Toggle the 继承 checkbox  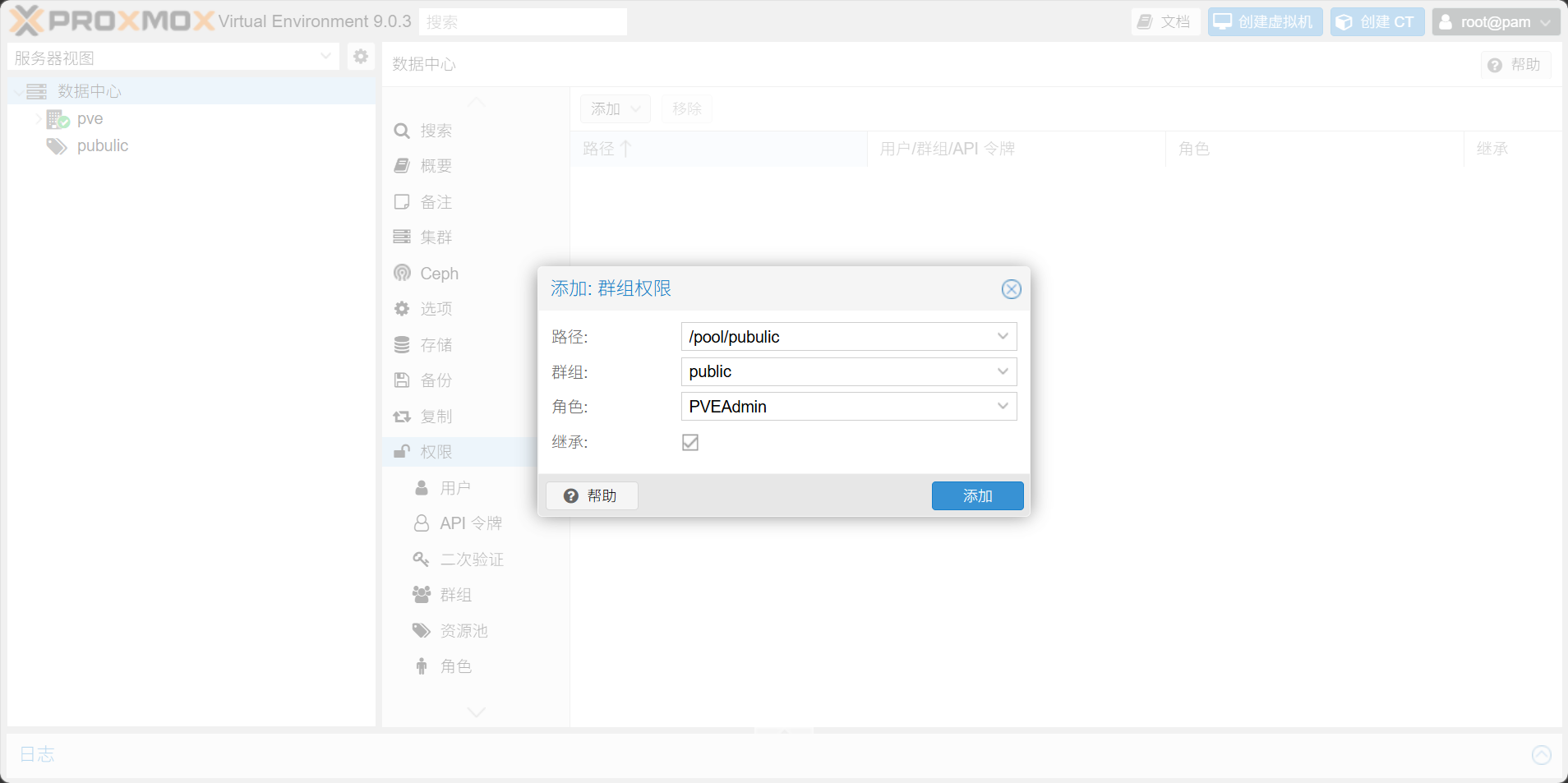click(690, 443)
